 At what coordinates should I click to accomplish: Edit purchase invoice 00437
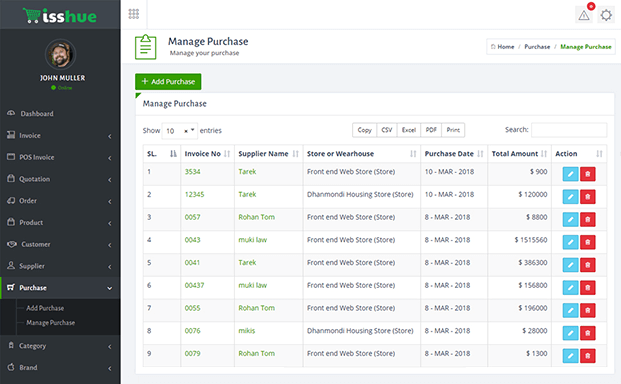570,287
